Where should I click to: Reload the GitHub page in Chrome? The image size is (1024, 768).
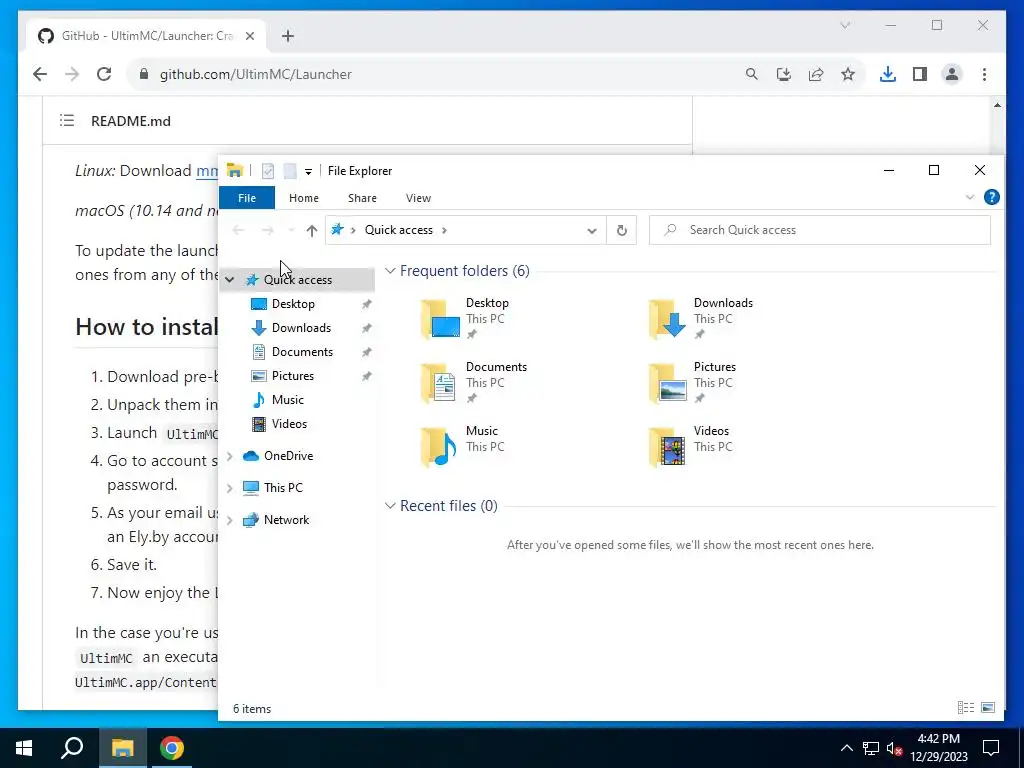(x=104, y=74)
